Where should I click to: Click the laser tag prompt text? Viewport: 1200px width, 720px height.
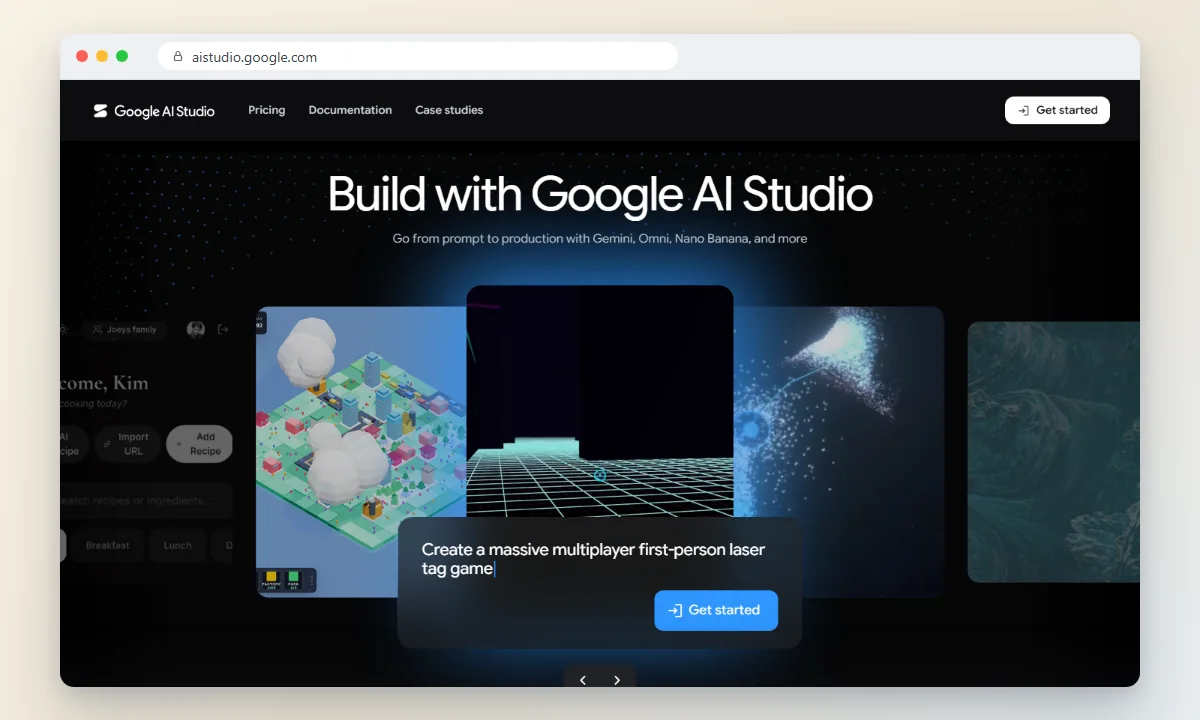(x=594, y=559)
